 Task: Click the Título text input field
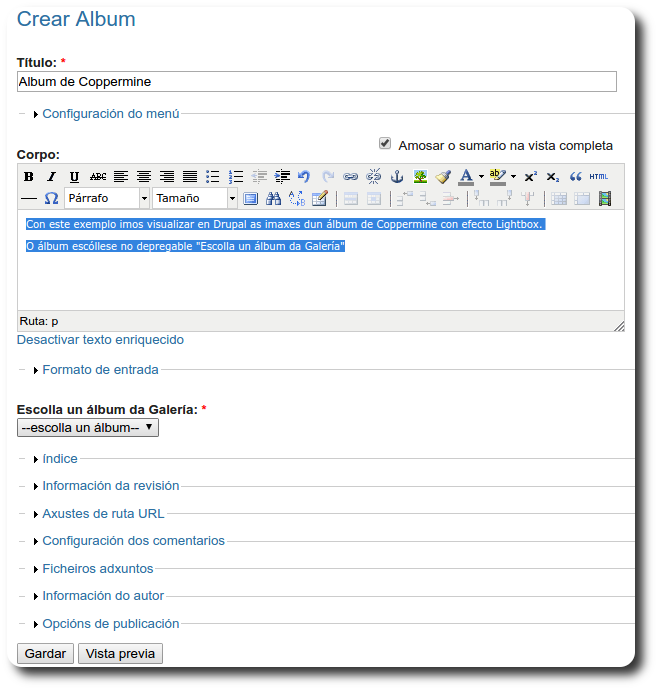coord(316,82)
